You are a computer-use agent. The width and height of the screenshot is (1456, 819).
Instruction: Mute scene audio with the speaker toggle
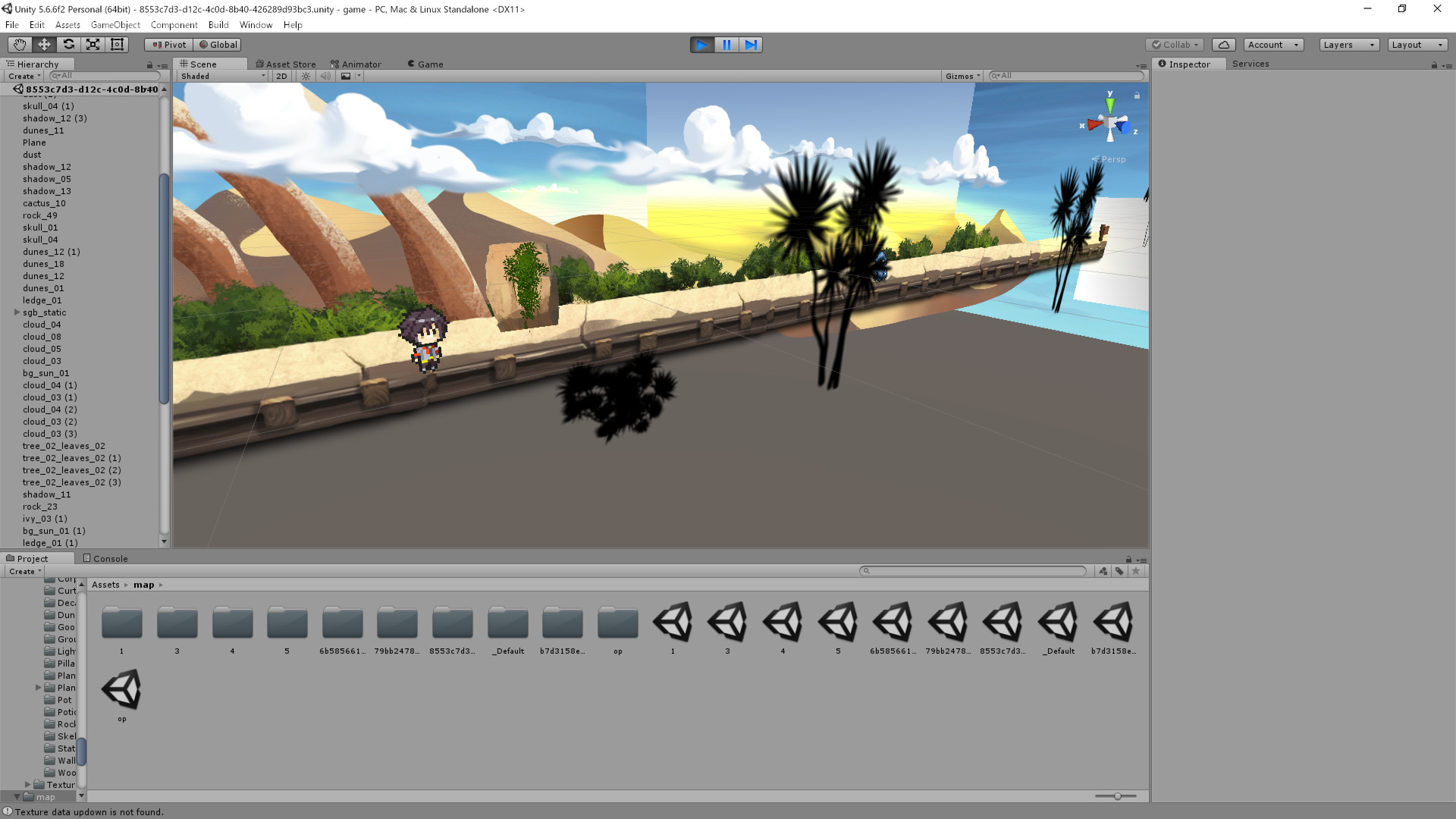(326, 76)
